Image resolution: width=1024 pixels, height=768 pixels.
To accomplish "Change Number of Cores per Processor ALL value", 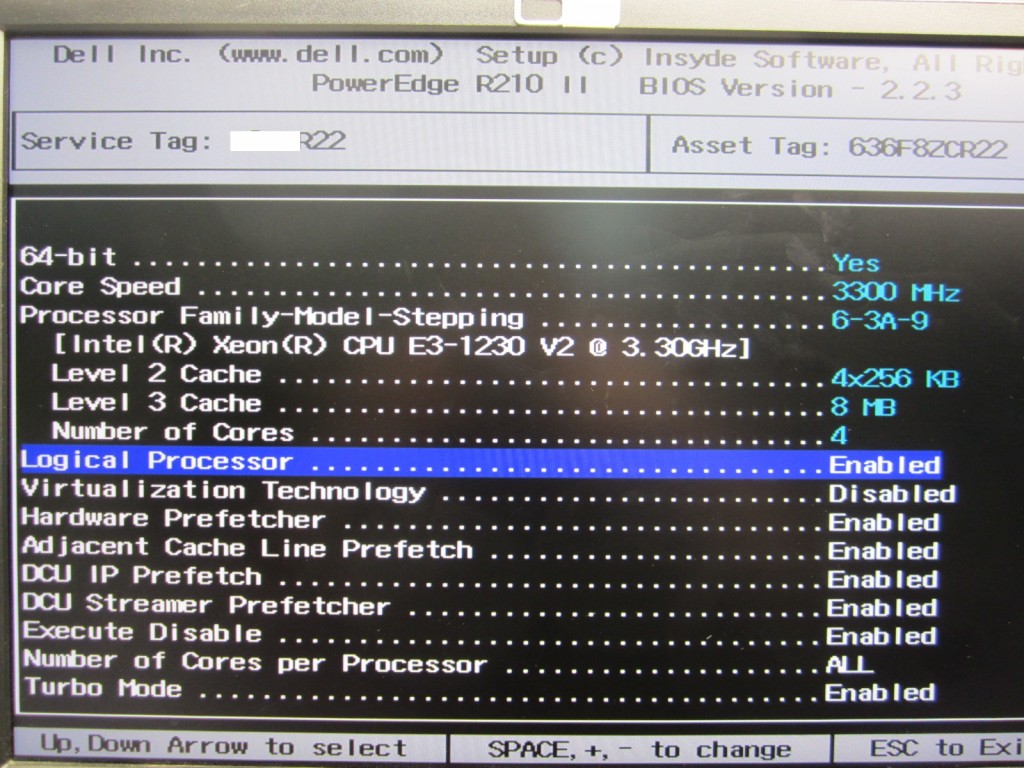I will [849, 665].
